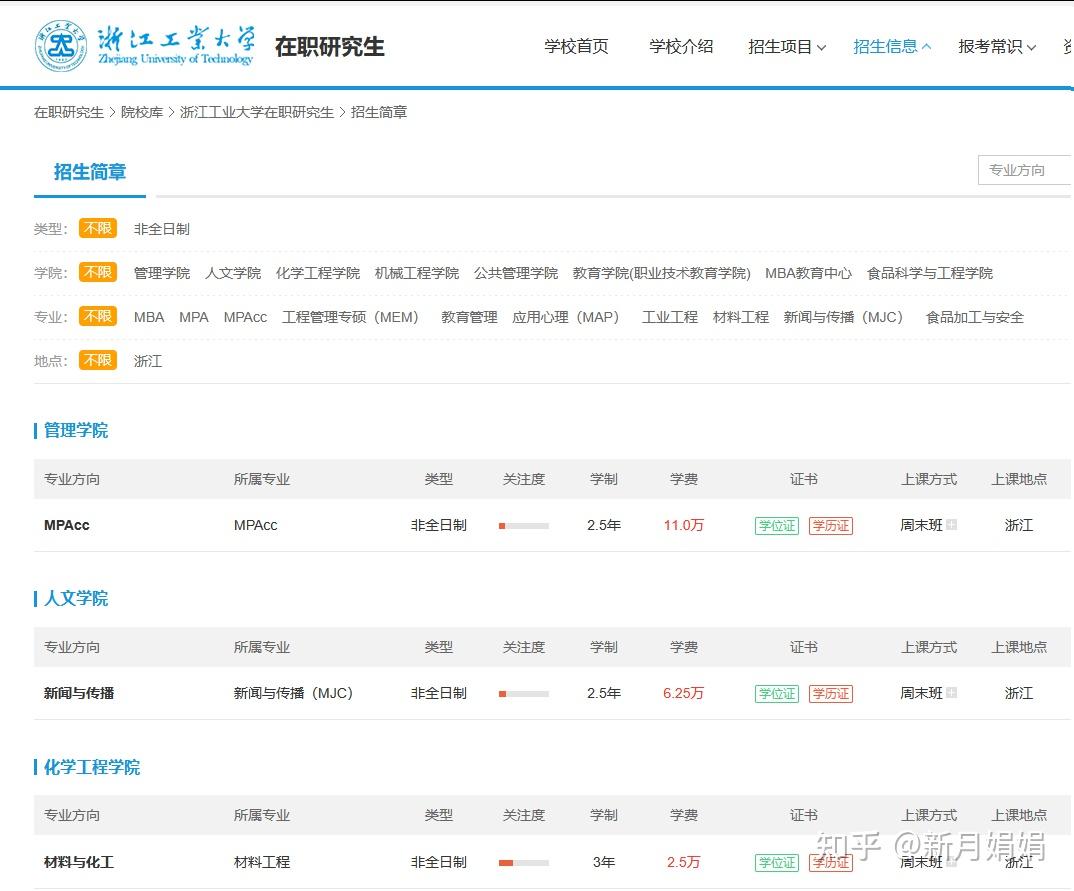Image resolution: width=1074 pixels, height=891 pixels.
Task: Select 不限 in the 地点 filter
Action: pos(98,360)
